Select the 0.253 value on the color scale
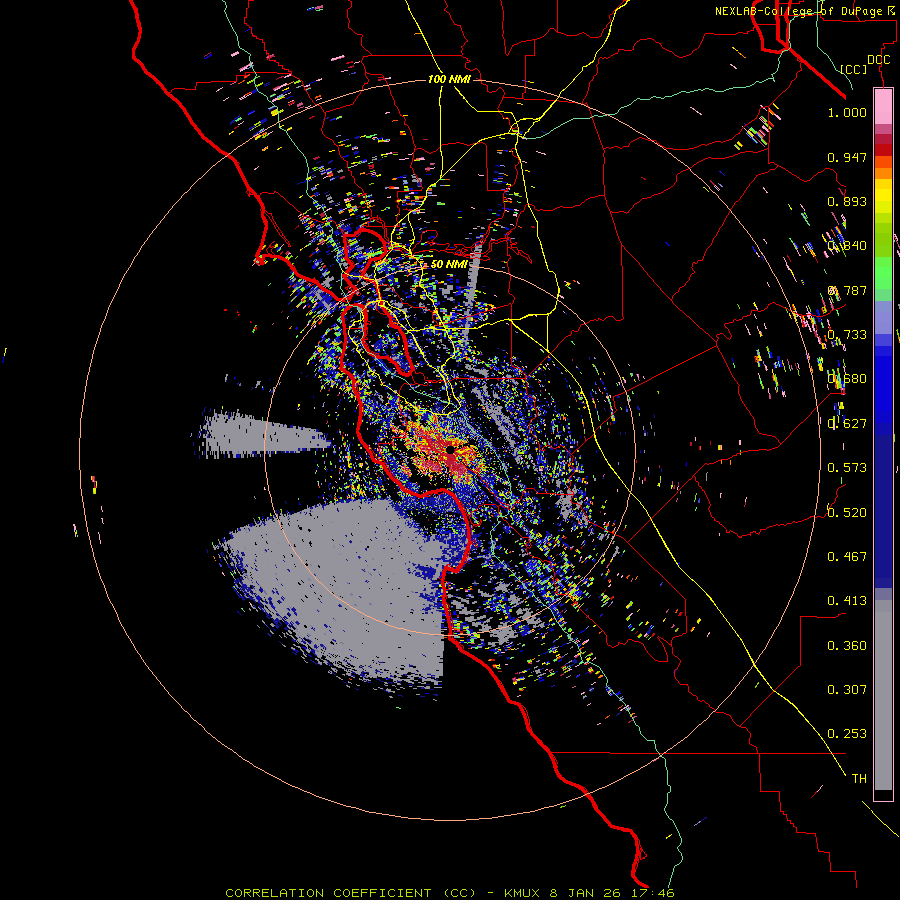This screenshot has width=900, height=900. [847, 734]
